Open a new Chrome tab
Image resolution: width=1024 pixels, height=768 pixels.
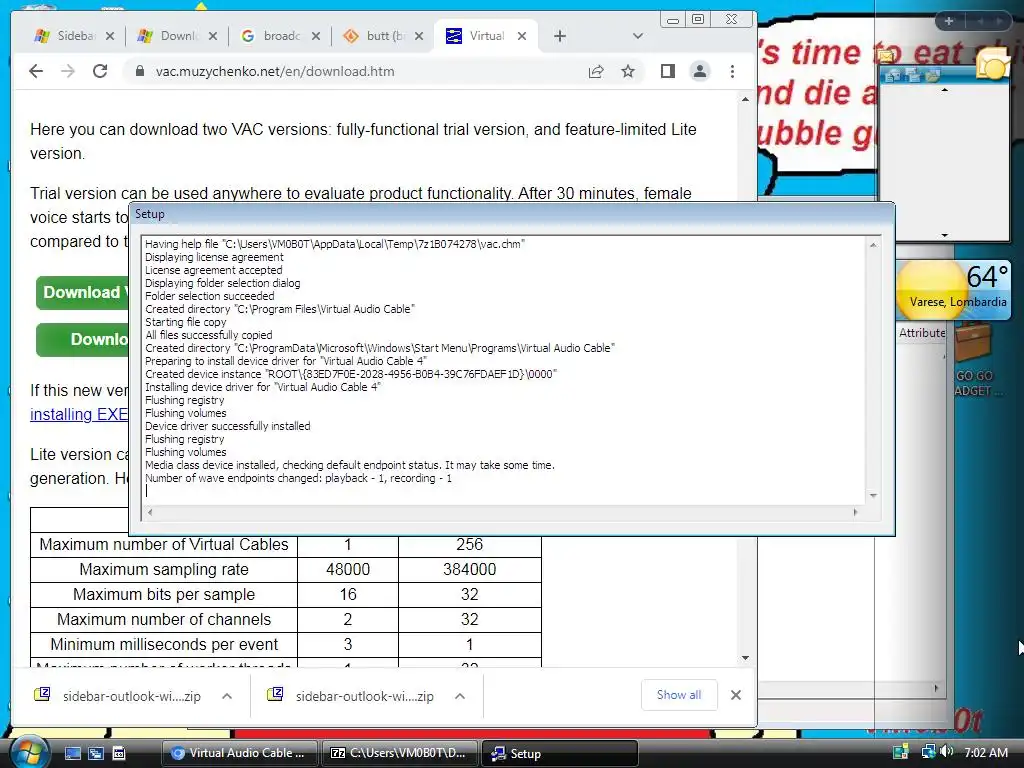click(x=560, y=36)
